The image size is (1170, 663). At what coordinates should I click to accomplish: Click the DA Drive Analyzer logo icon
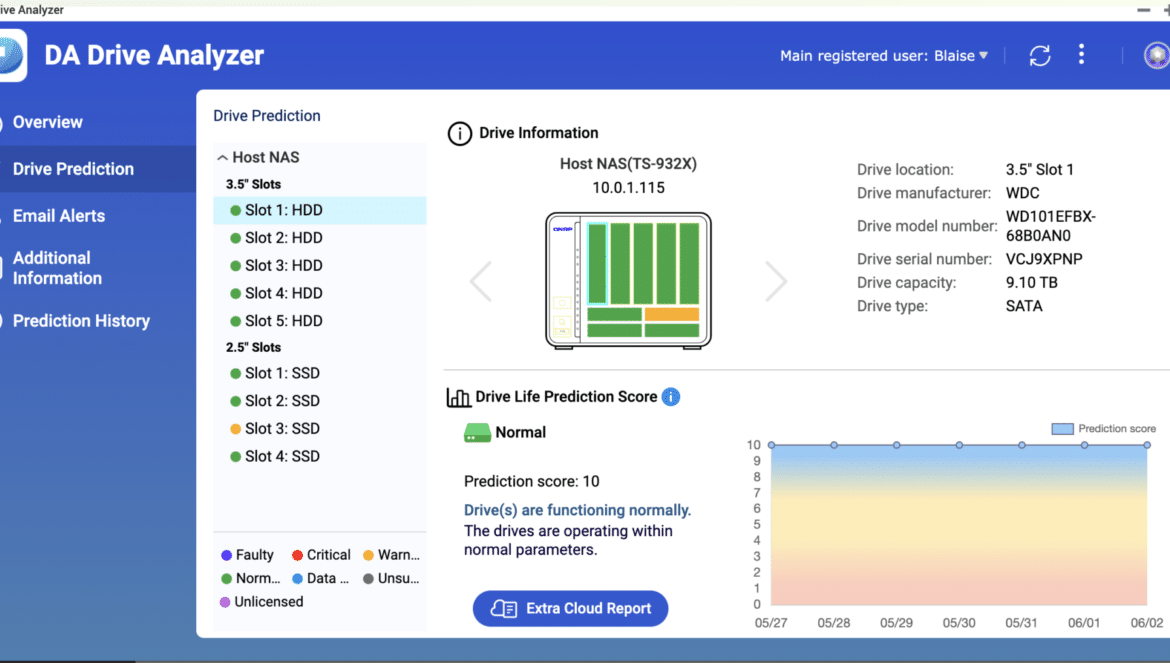pos(13,55)
